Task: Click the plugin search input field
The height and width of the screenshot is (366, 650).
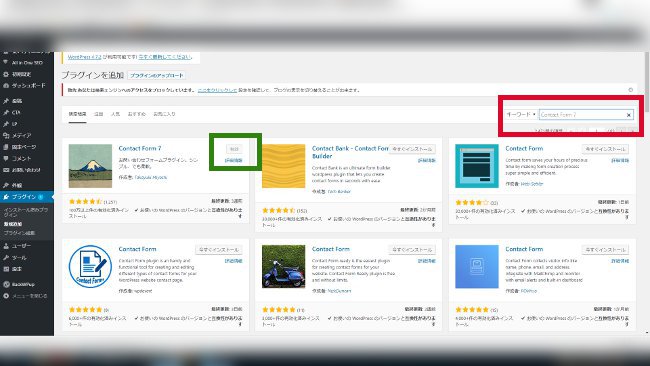Action: (582, 115)
